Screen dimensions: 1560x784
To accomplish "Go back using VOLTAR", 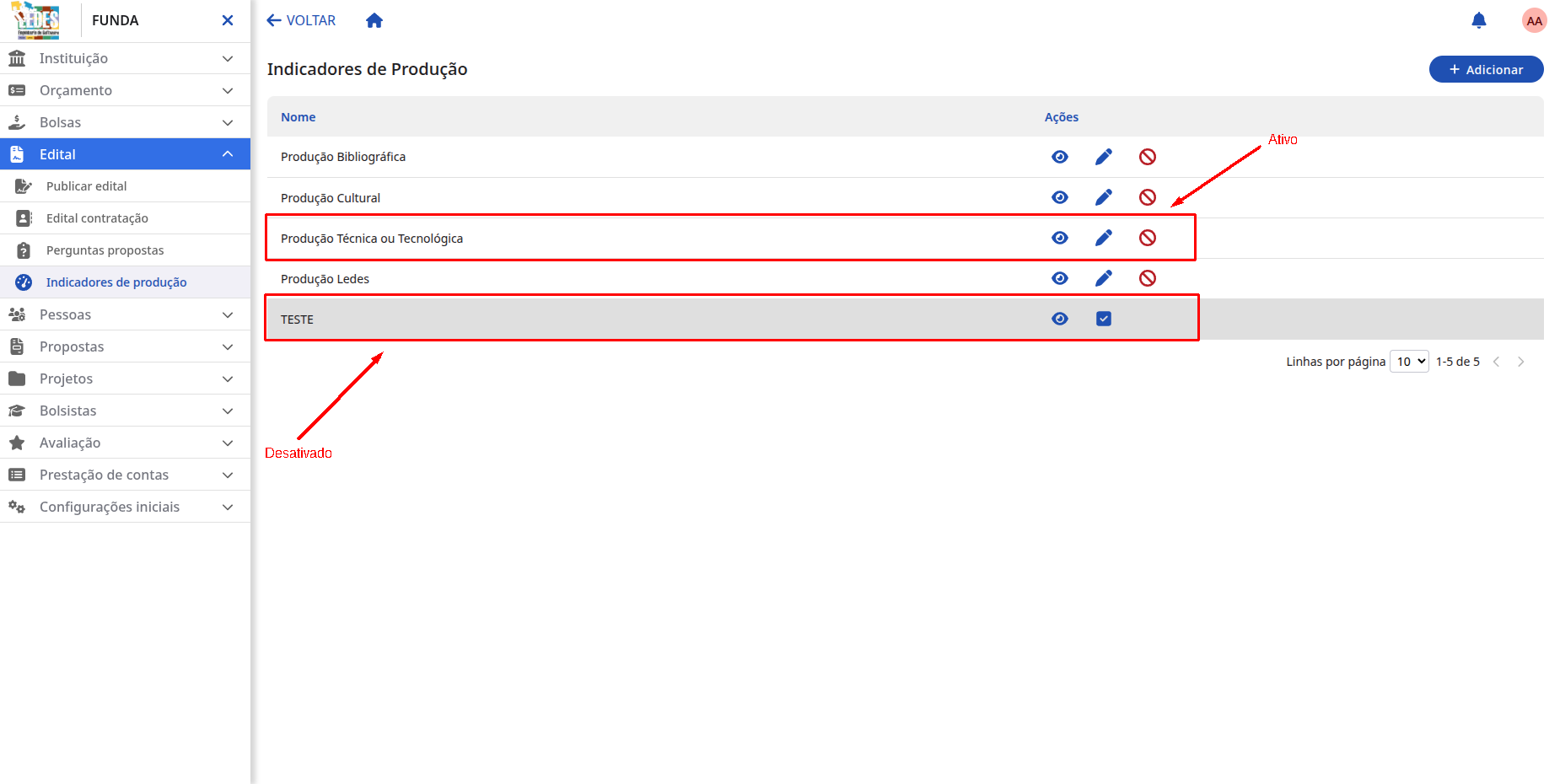I will 301,20.
